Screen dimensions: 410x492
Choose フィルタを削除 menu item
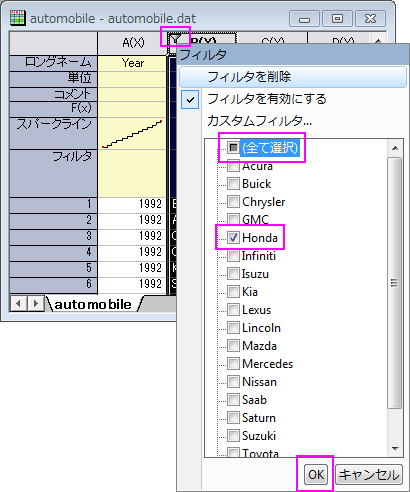pos(293,77)
